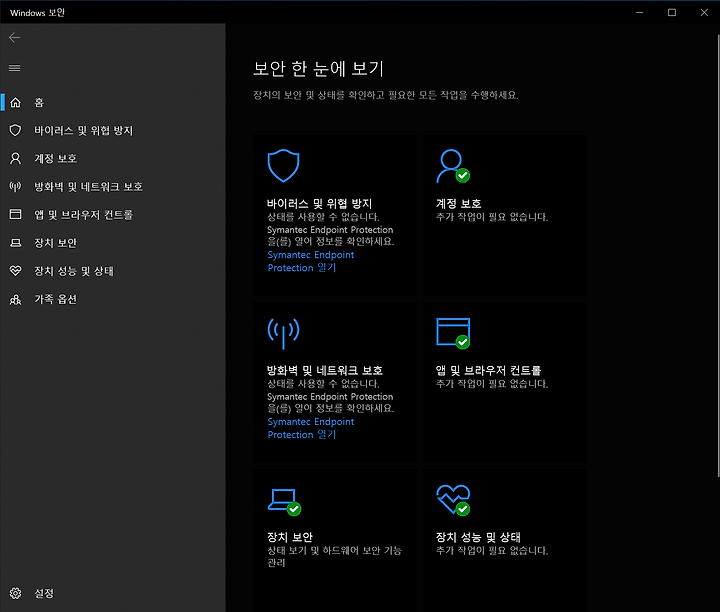Toggle the hamburger navigation menu
This screenshot has width=720, height=612.
pos(15,68)
